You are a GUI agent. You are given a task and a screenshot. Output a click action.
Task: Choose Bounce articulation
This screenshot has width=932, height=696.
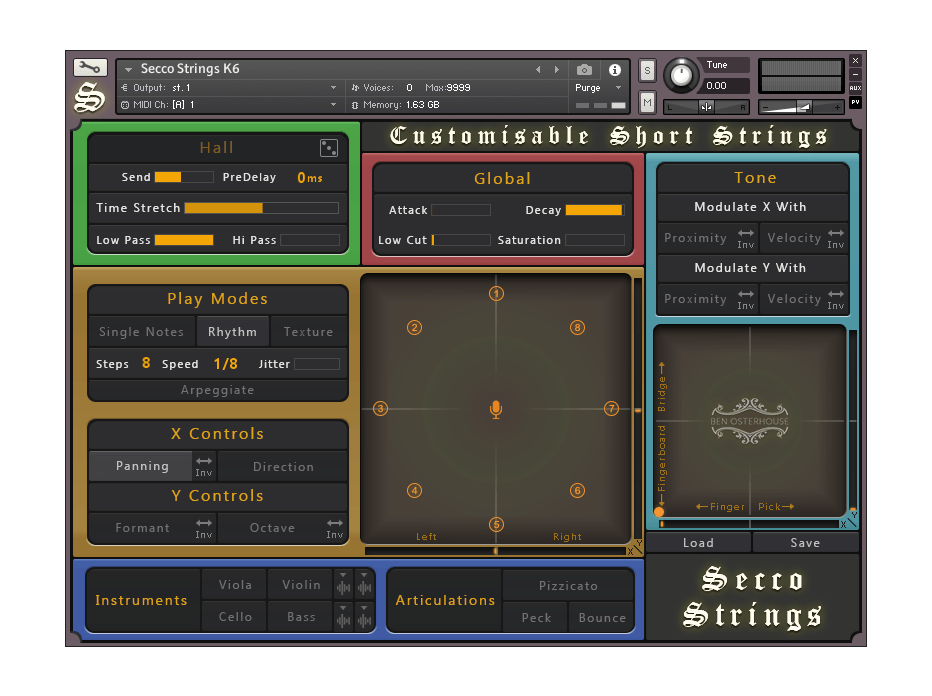coord(602,618)
